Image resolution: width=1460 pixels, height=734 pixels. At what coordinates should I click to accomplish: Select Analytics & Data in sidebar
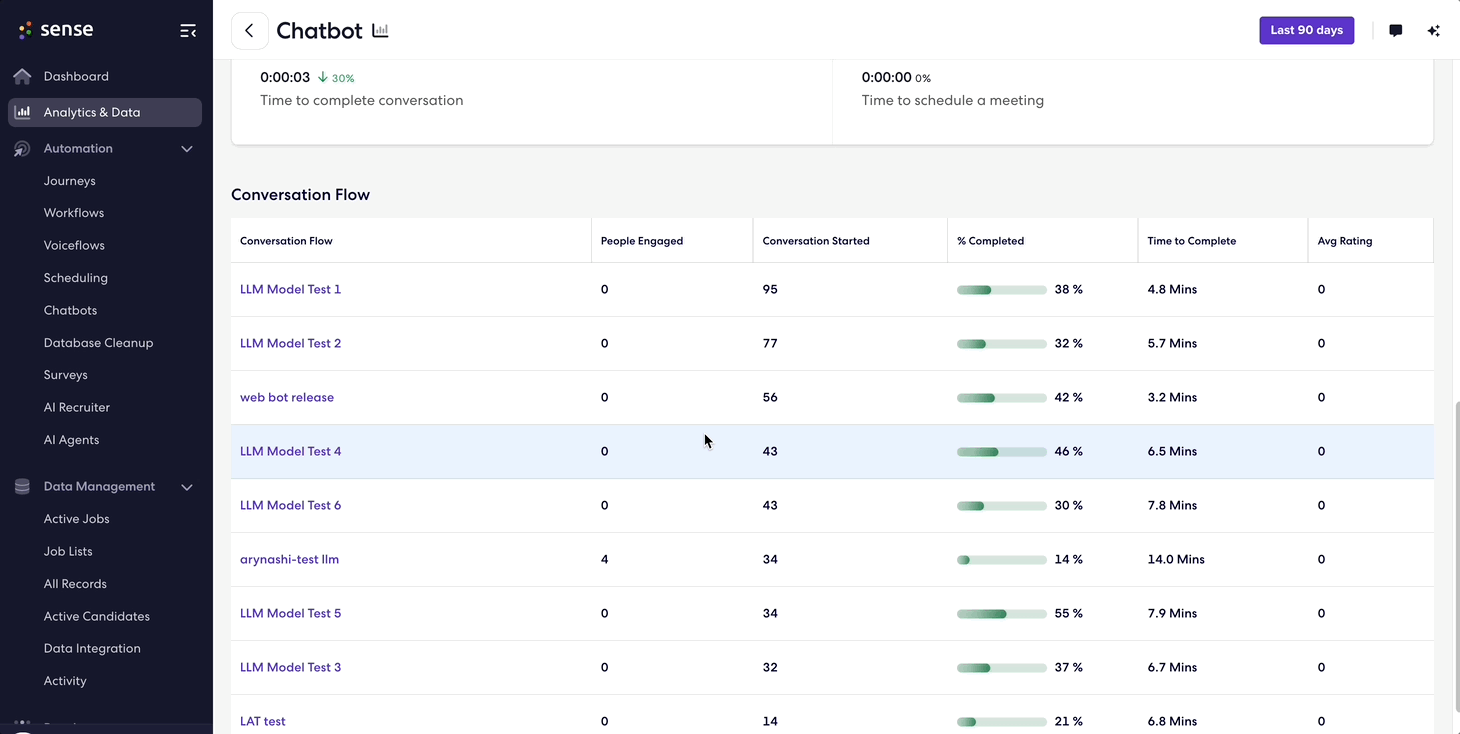tap(105, 112)
